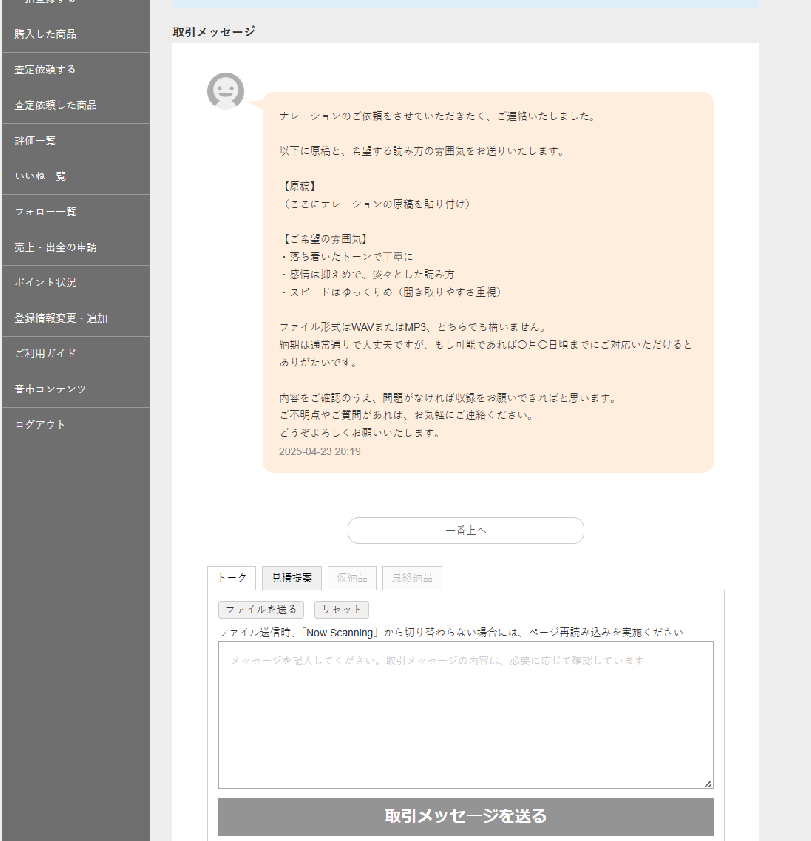Open 購入した商品 in the sidebar

pyautogui.click(x=46, y=34)
